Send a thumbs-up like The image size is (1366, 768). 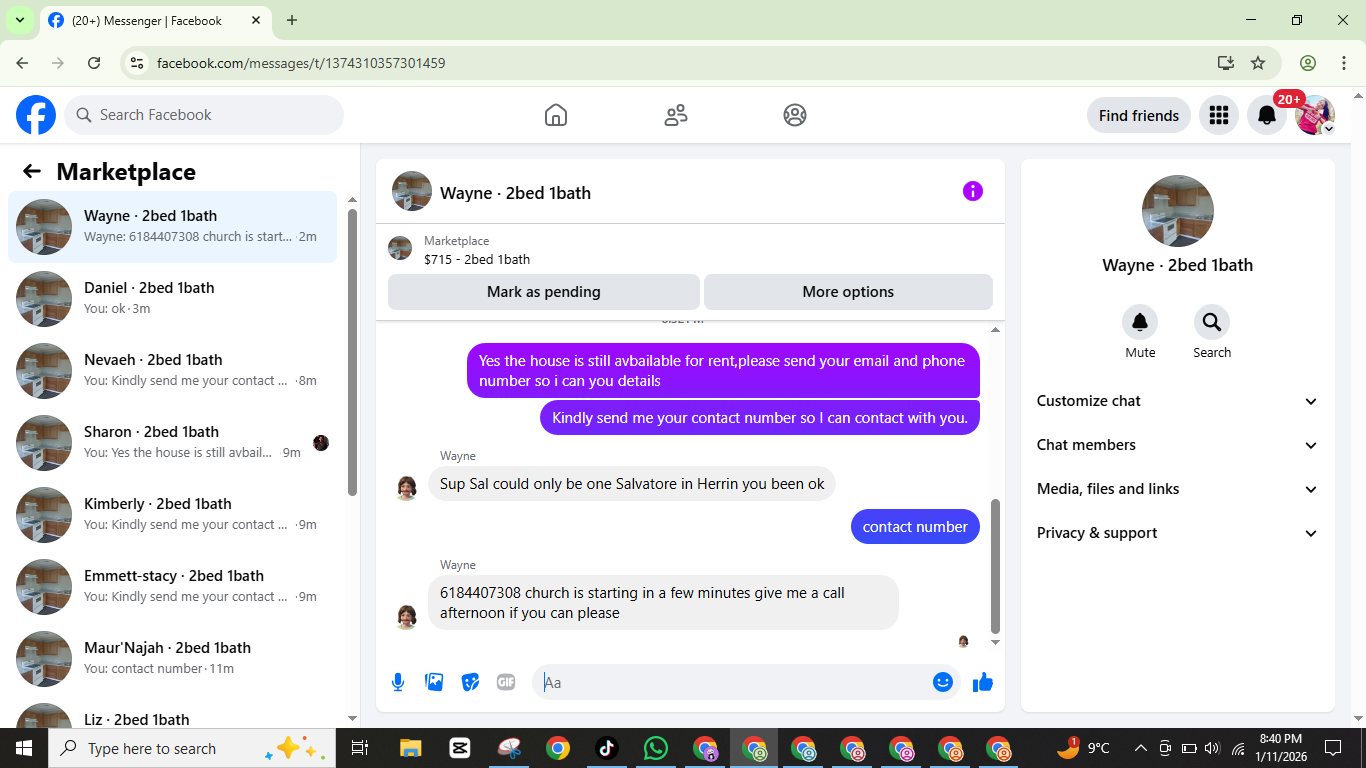[x=983, y=682]
